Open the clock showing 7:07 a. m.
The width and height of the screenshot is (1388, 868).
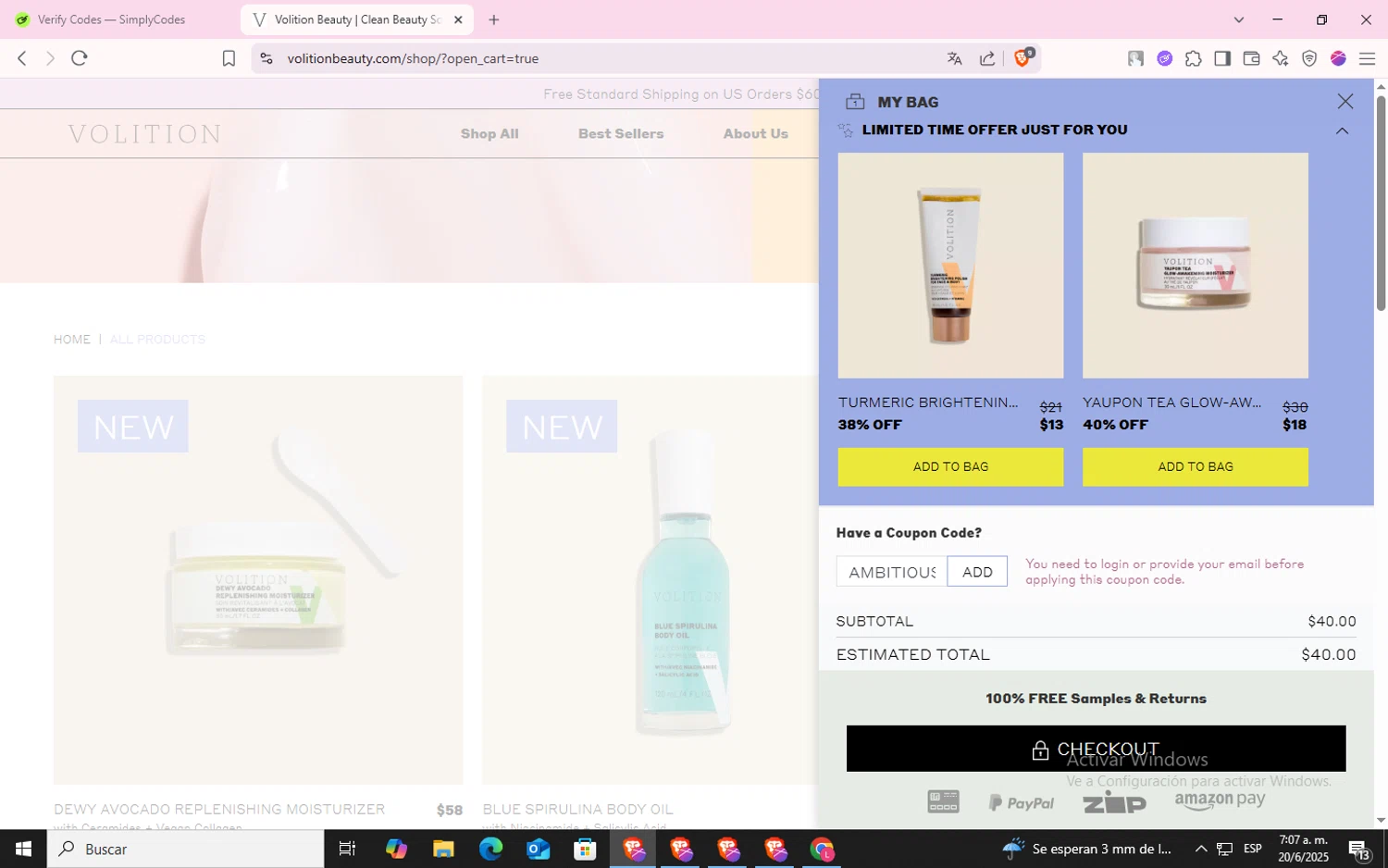point(1303,849)
